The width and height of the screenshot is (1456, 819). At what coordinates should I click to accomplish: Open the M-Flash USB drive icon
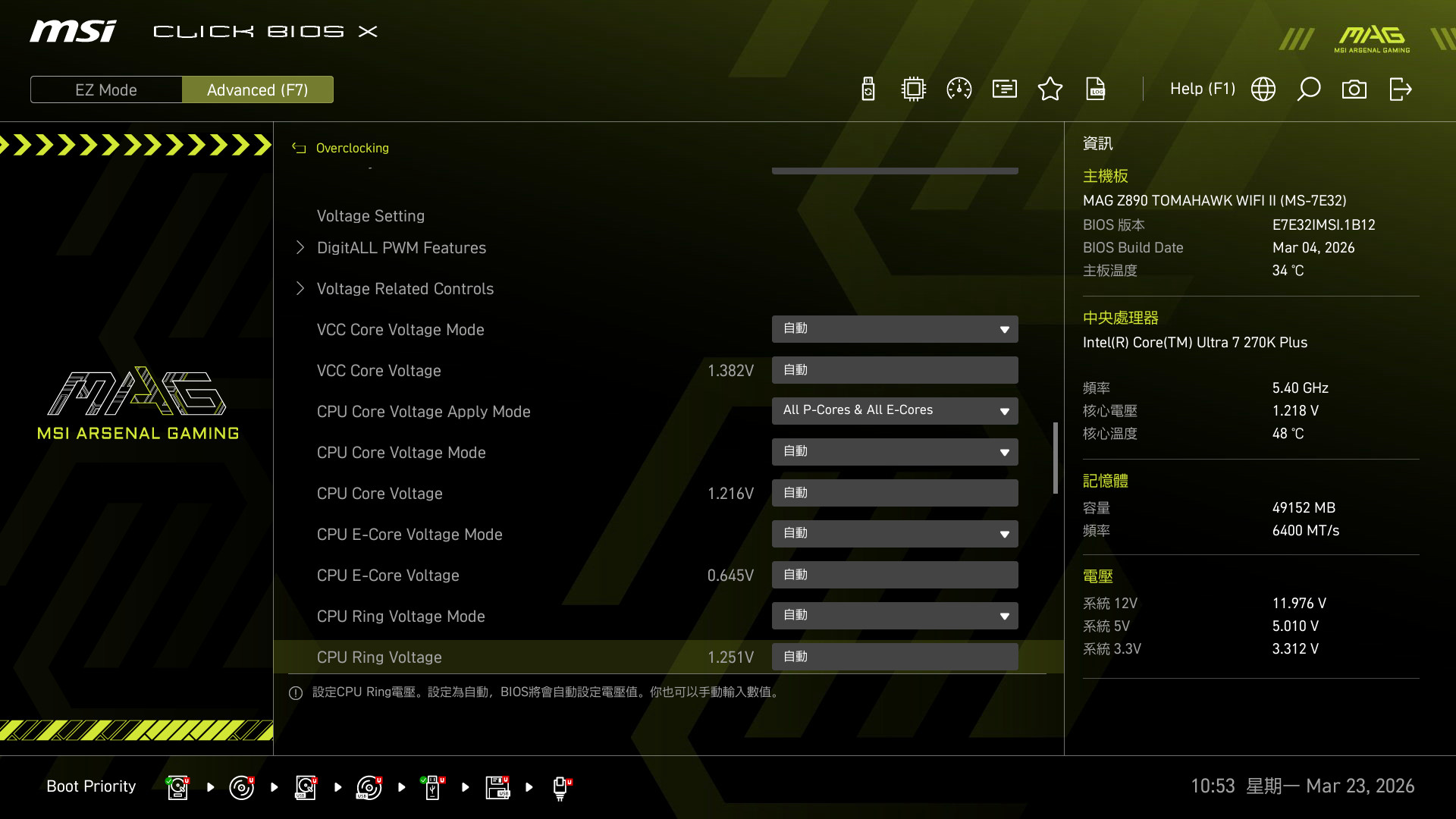(x=868, y=89)
